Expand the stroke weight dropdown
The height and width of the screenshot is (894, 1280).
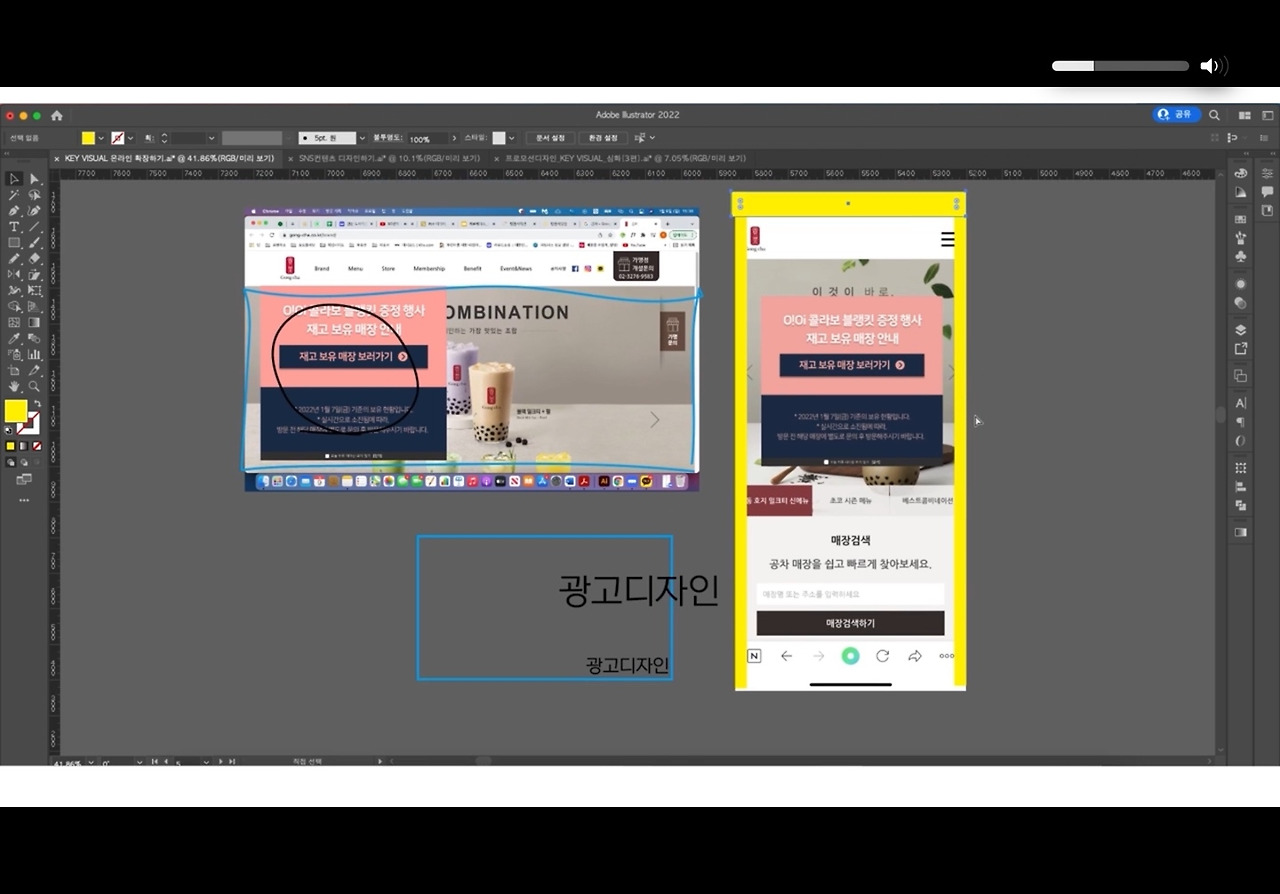tap(211, 138)
